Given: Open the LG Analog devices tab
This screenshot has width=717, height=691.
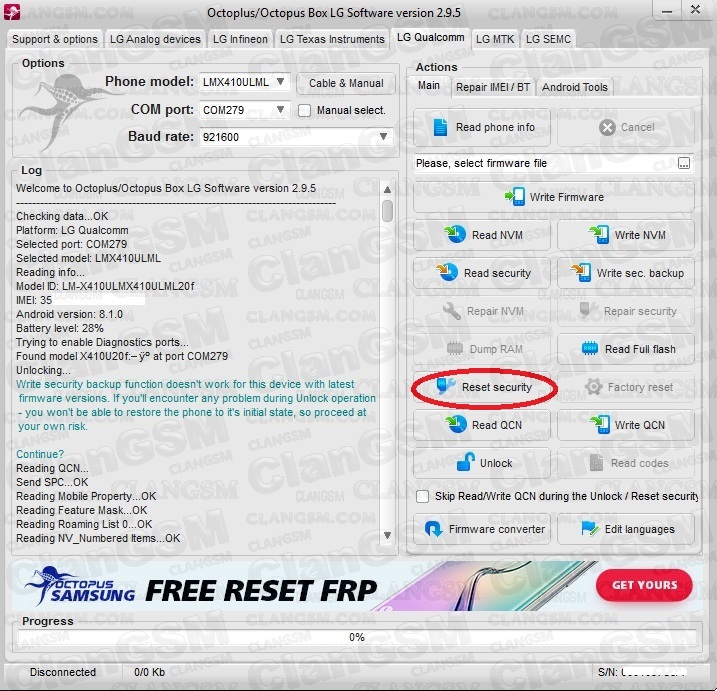Looking at the screenshot, I should point(155,39).
